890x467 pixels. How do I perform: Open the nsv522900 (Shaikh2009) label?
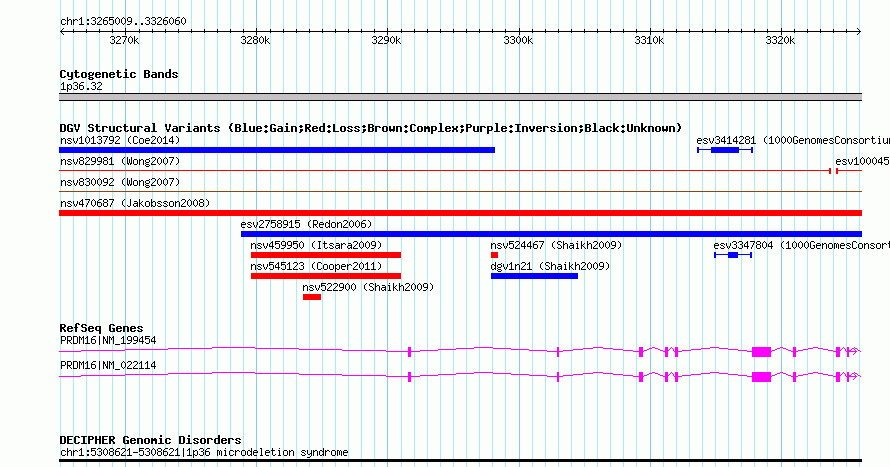click(368, 287)
